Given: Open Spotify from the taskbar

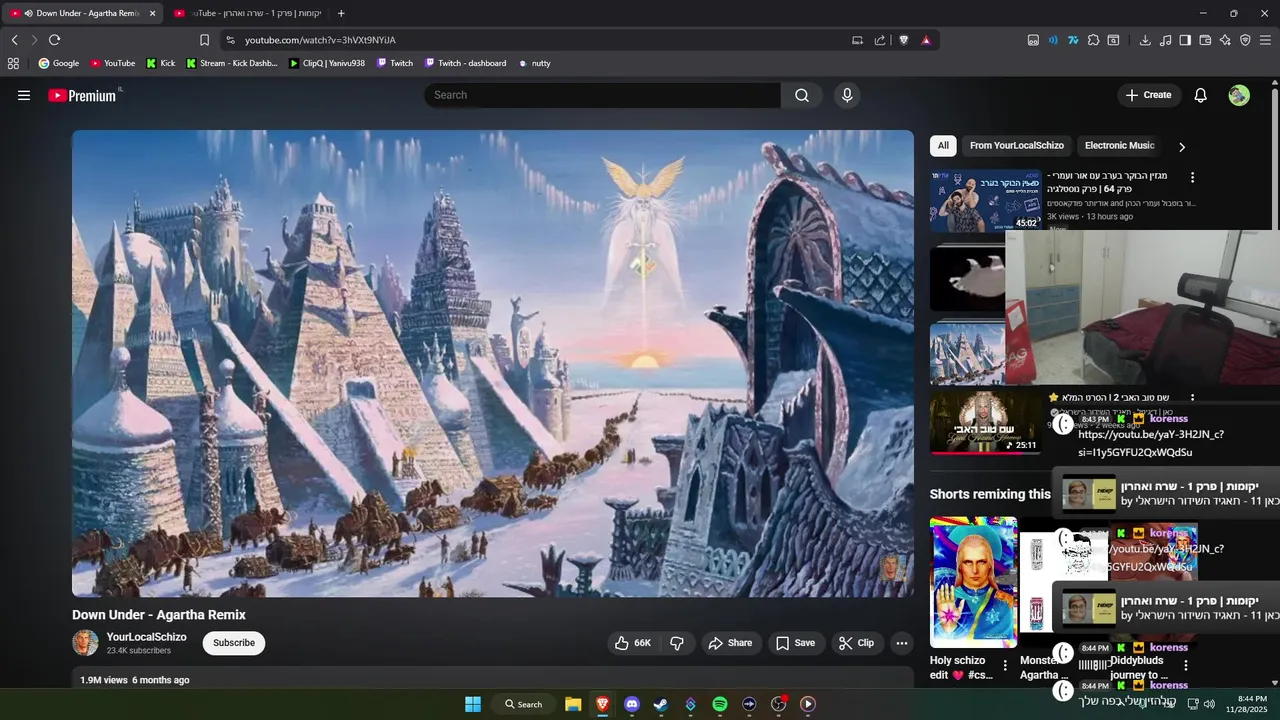Looking at the screenshot, I should coord(720,704).
